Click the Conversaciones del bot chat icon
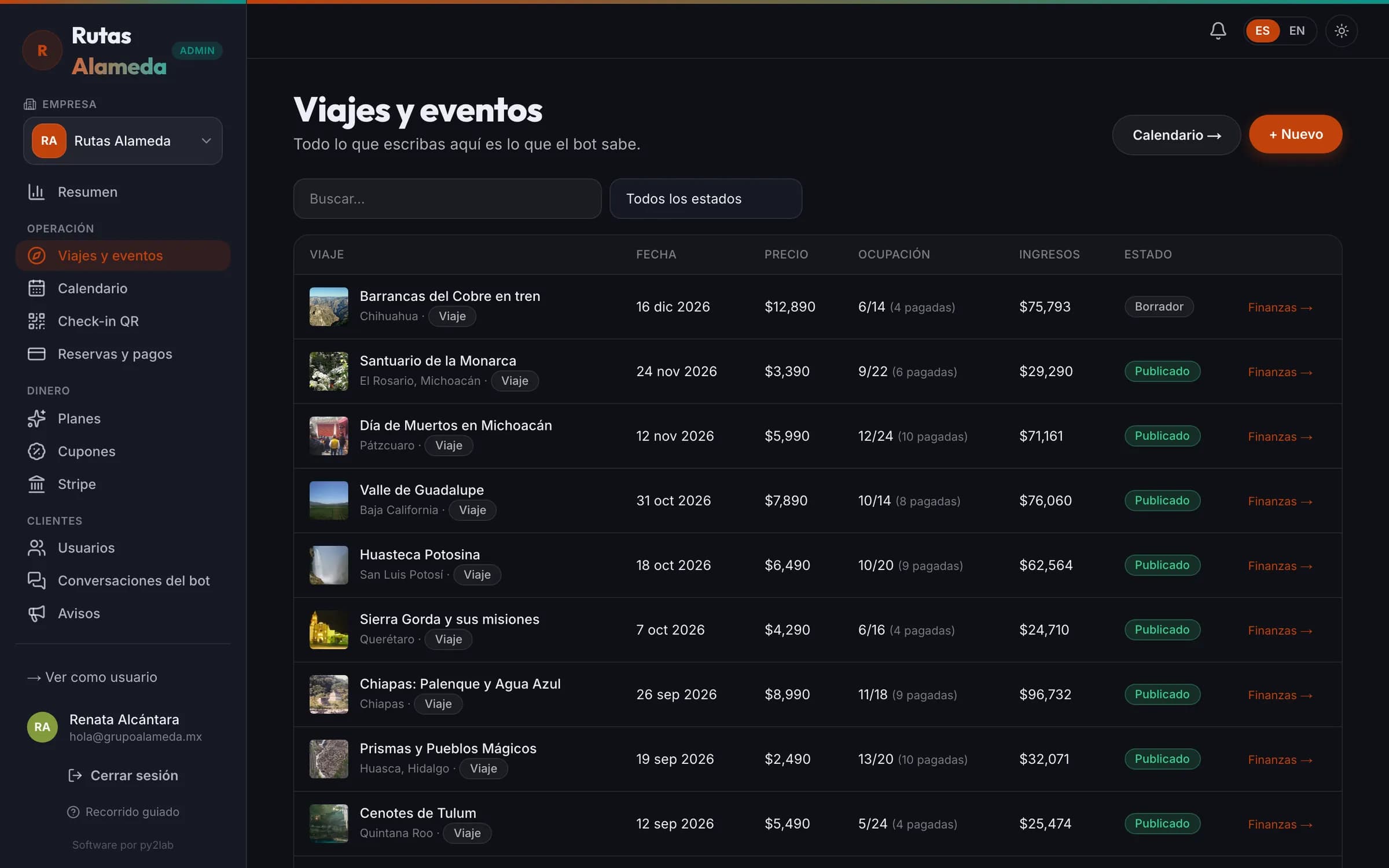The image size is (1389, 868). (x=36, y=580)
